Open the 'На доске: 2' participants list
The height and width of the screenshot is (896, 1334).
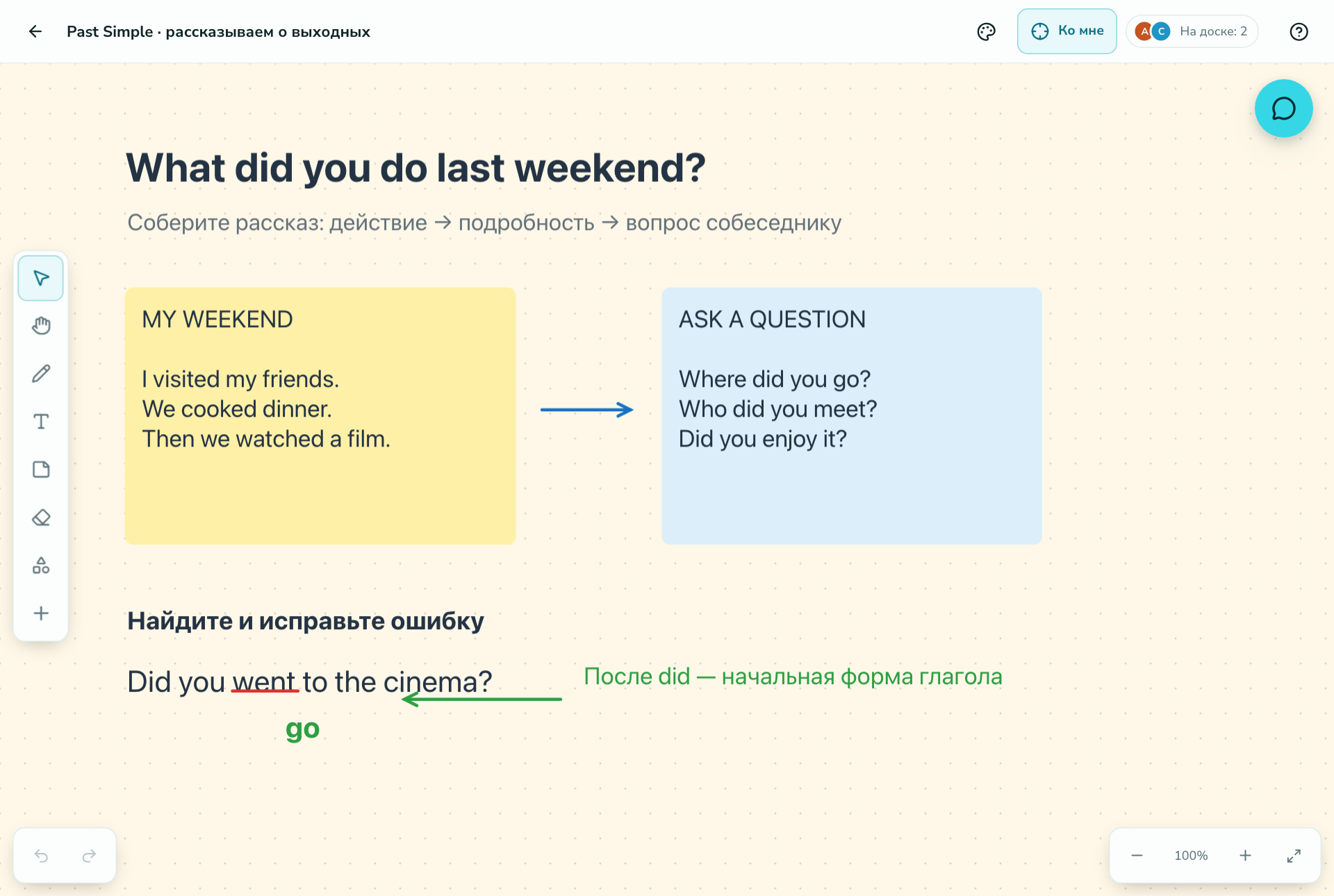(x=1192, y=31)
